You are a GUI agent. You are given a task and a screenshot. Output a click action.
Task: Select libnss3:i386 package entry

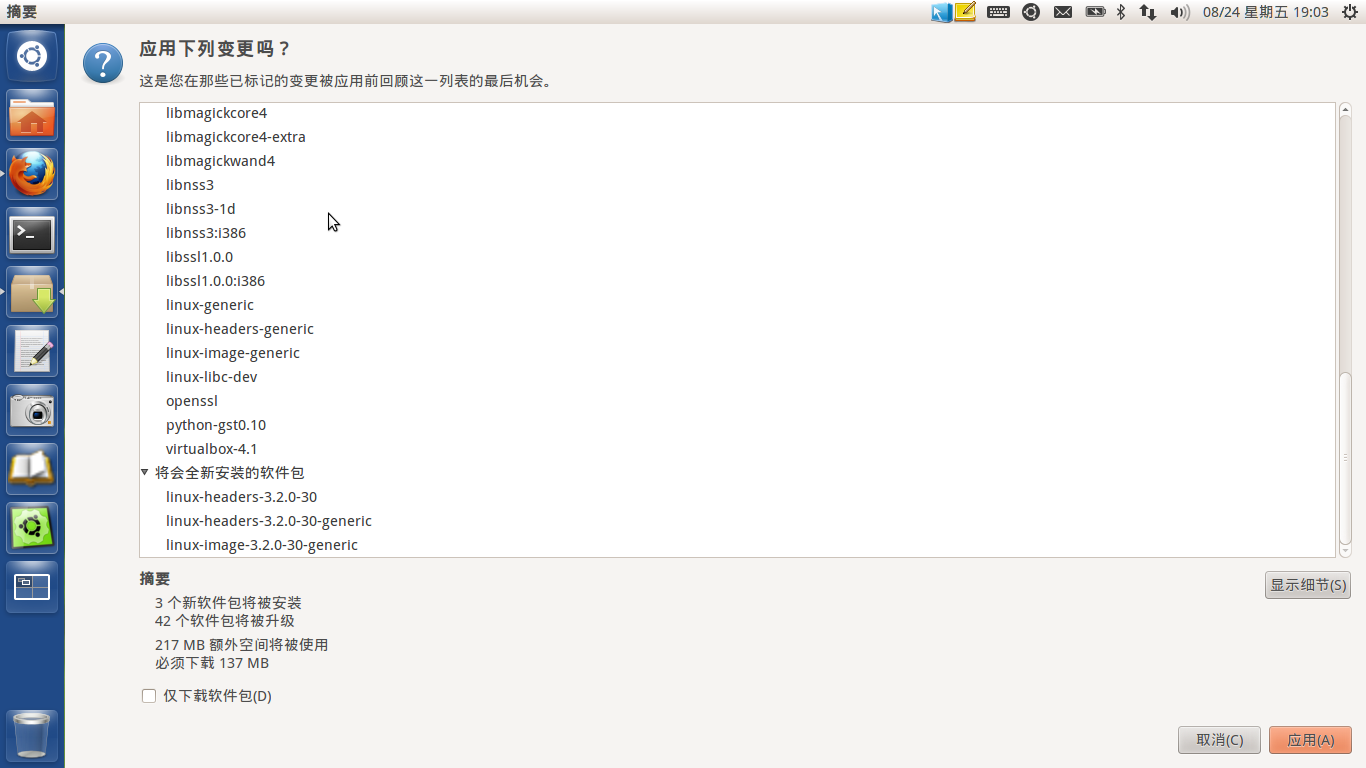pyautogui.click(x=737, y=233)
